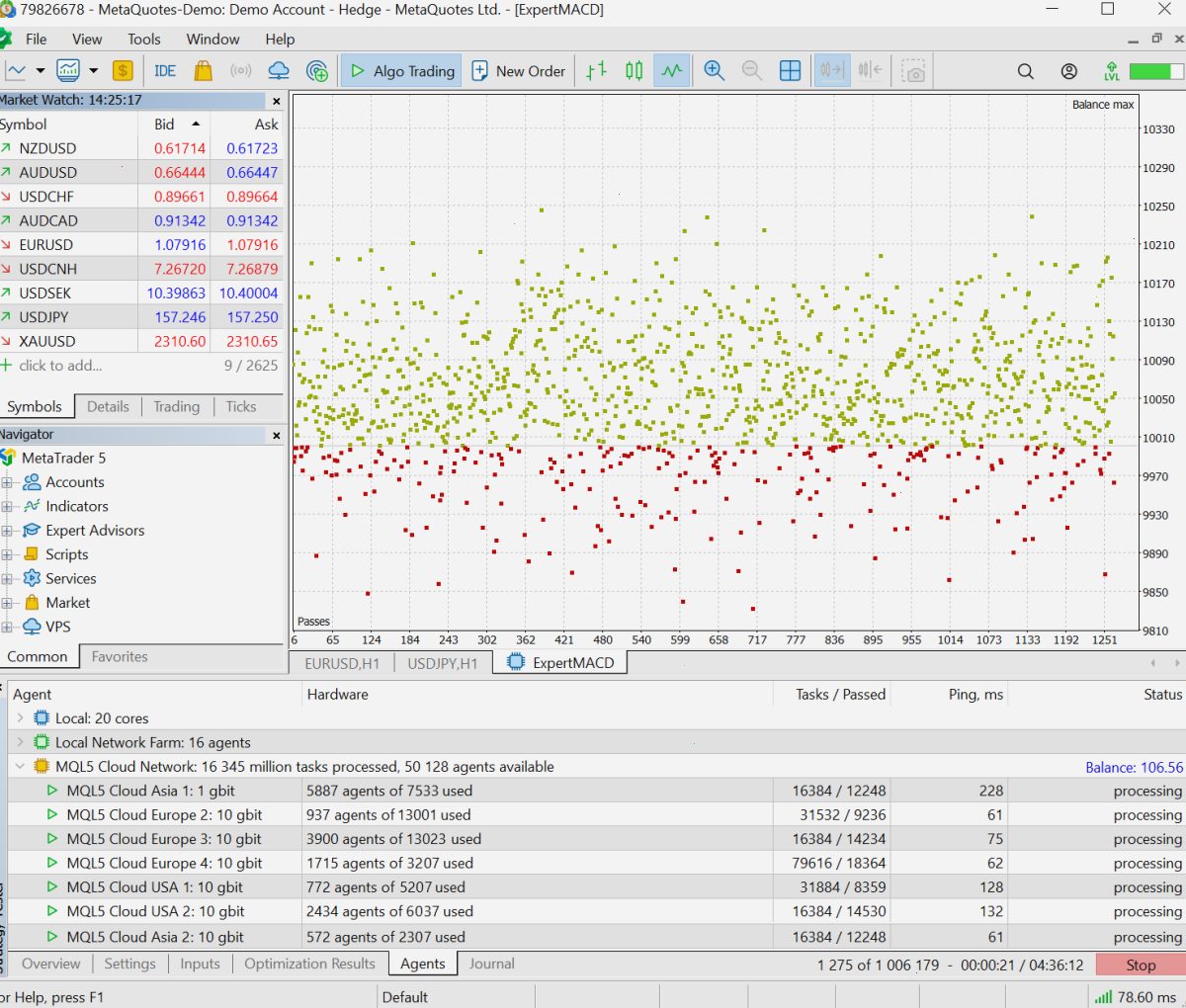1186x1008 pixels.
Task: Zoom in on the chart
Action: click(x=714, y=71)
